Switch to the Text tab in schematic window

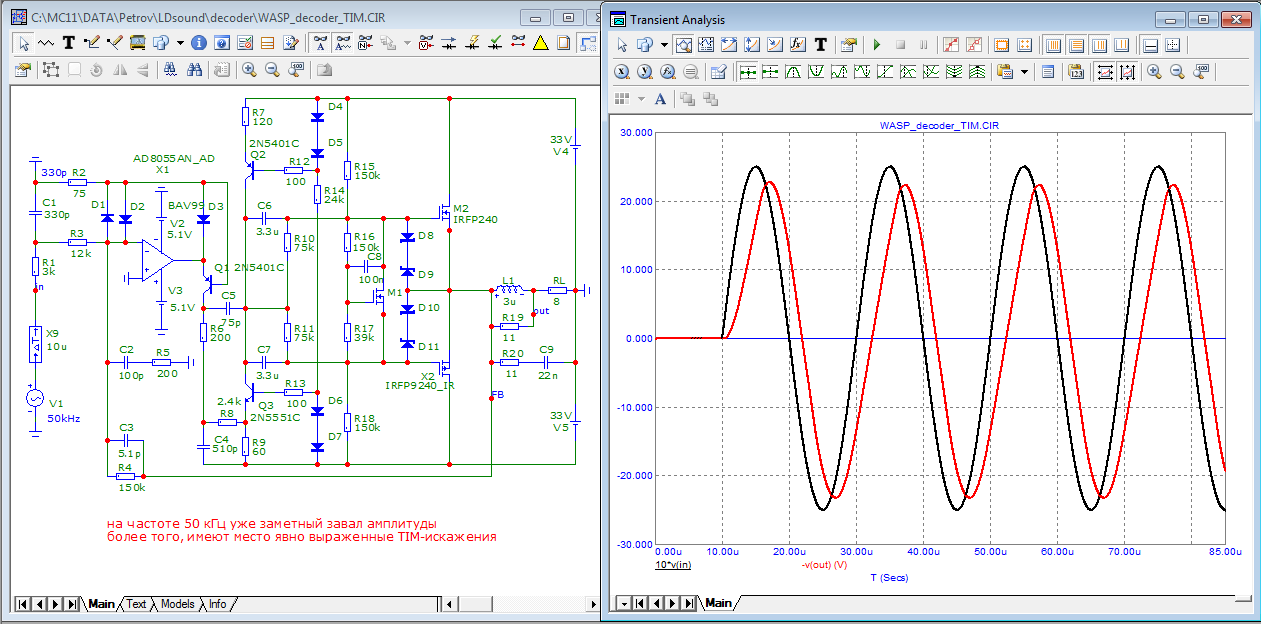click(136, 604)
